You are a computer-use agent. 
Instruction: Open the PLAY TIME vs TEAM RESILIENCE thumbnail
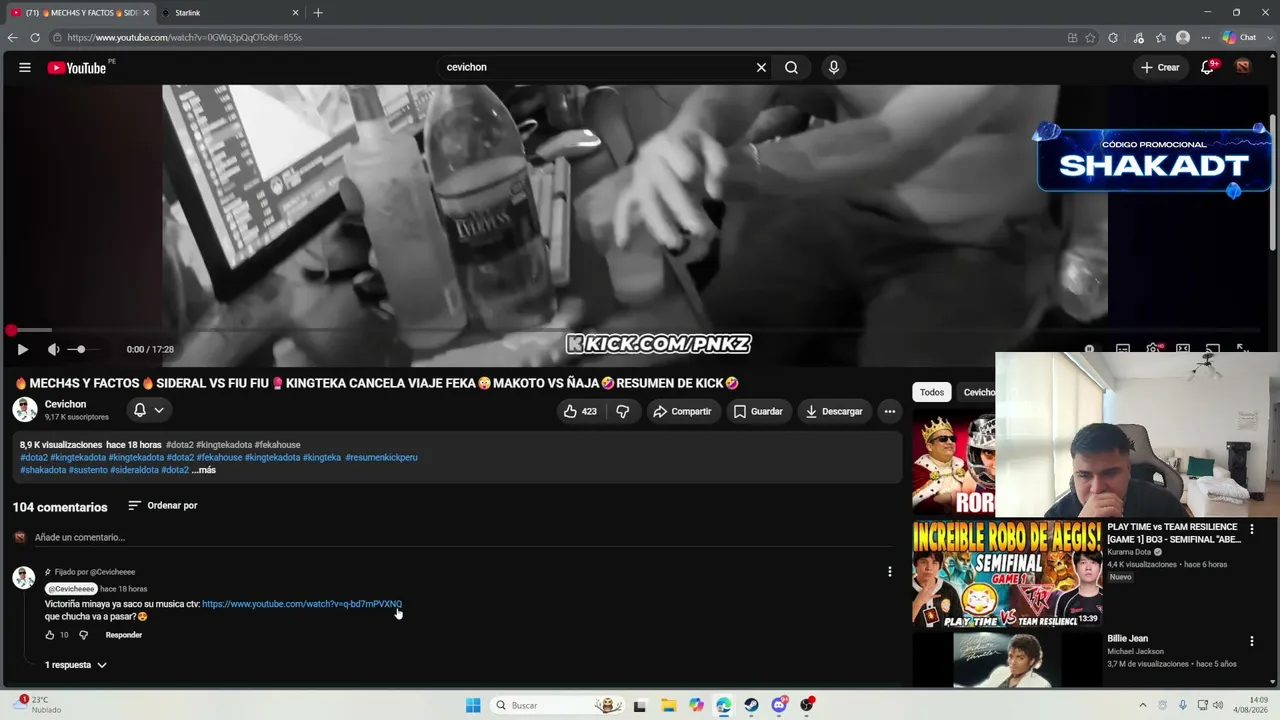tap(1007, 574)
